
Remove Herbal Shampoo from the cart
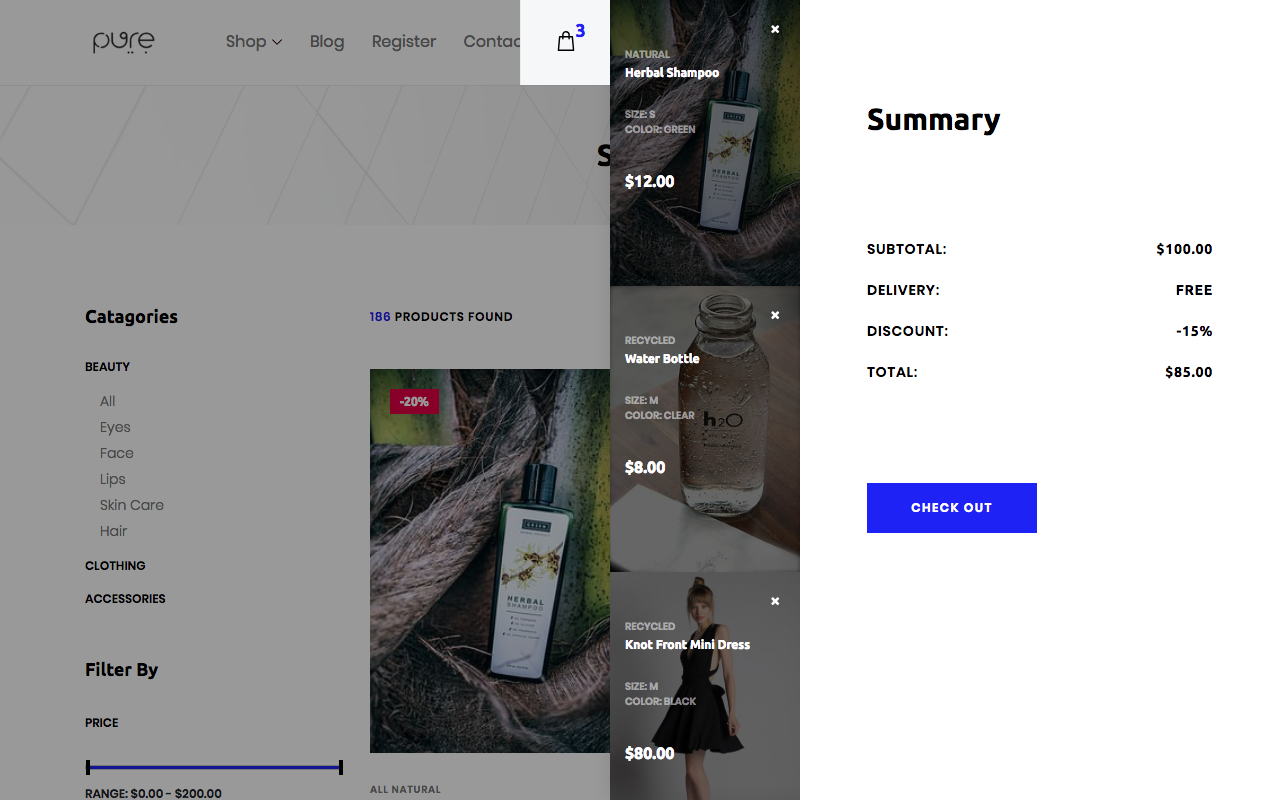tap(775, 29)
